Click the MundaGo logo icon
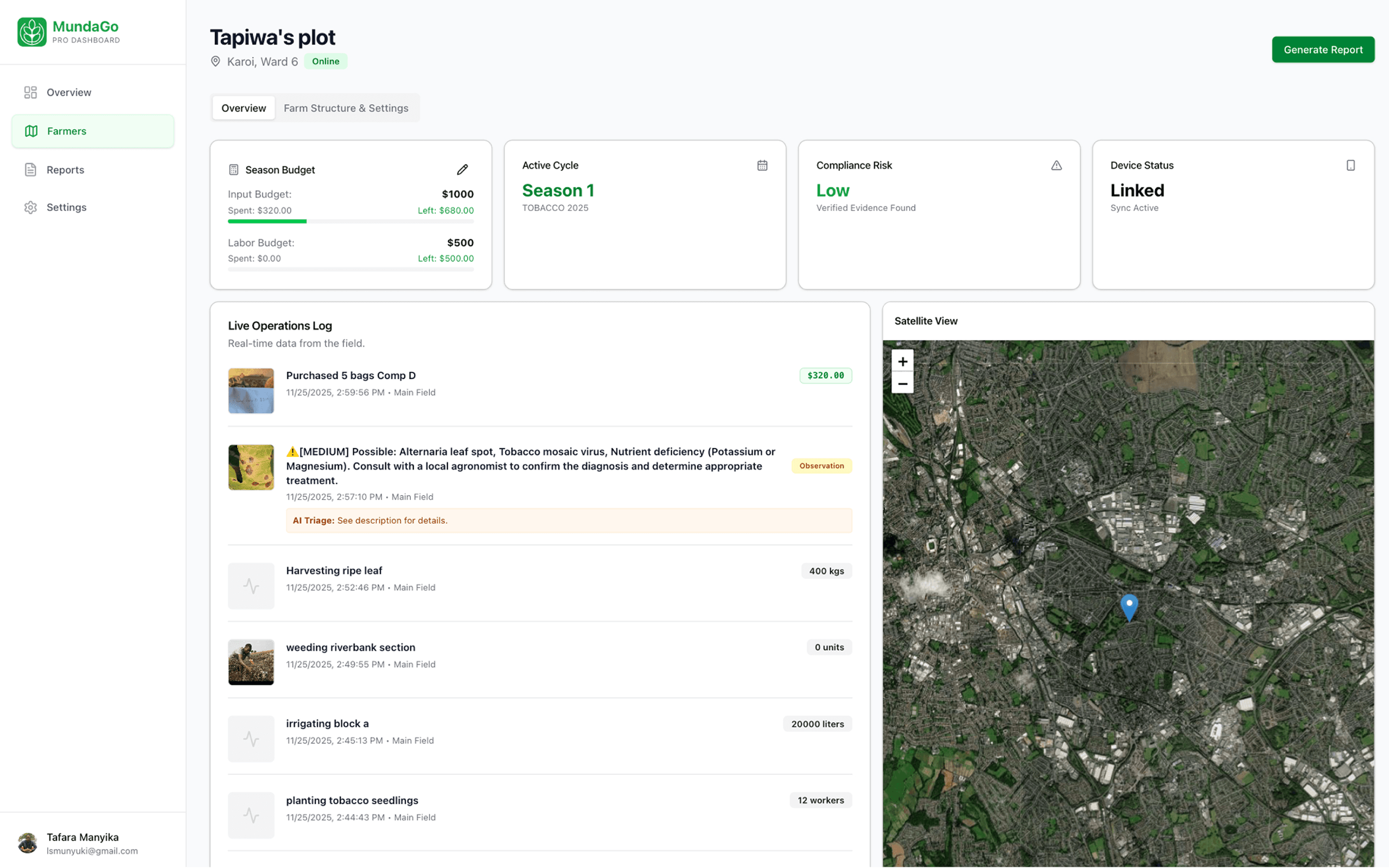 click(x=31, y=31)
